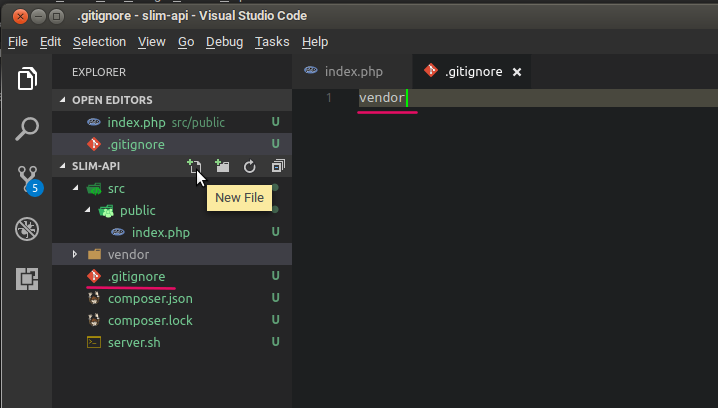The width and height of the screenshot is (718, 408).
Task: Collapse the src folder
Action: [75, 188]
